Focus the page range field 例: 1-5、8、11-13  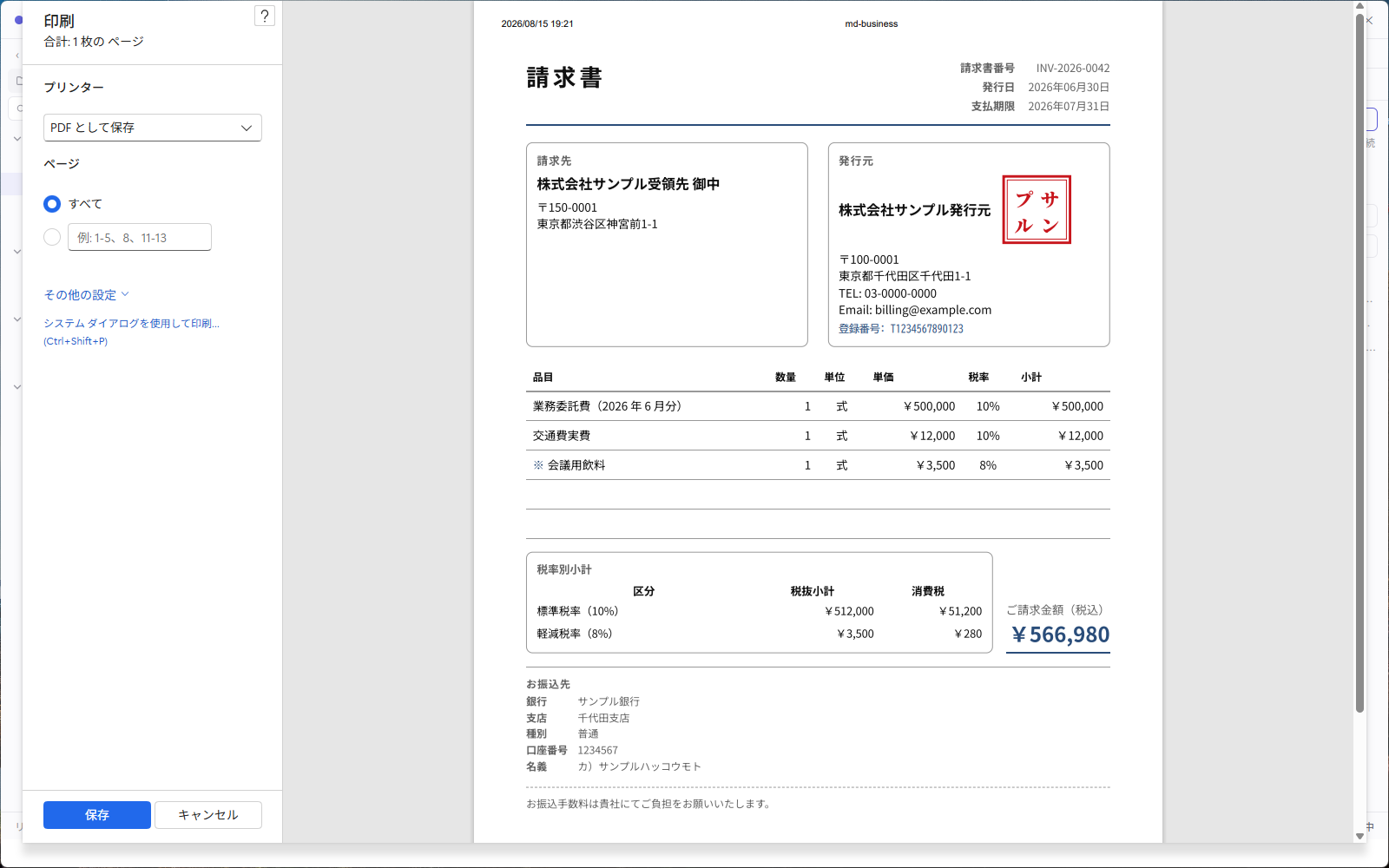point(140,237)
